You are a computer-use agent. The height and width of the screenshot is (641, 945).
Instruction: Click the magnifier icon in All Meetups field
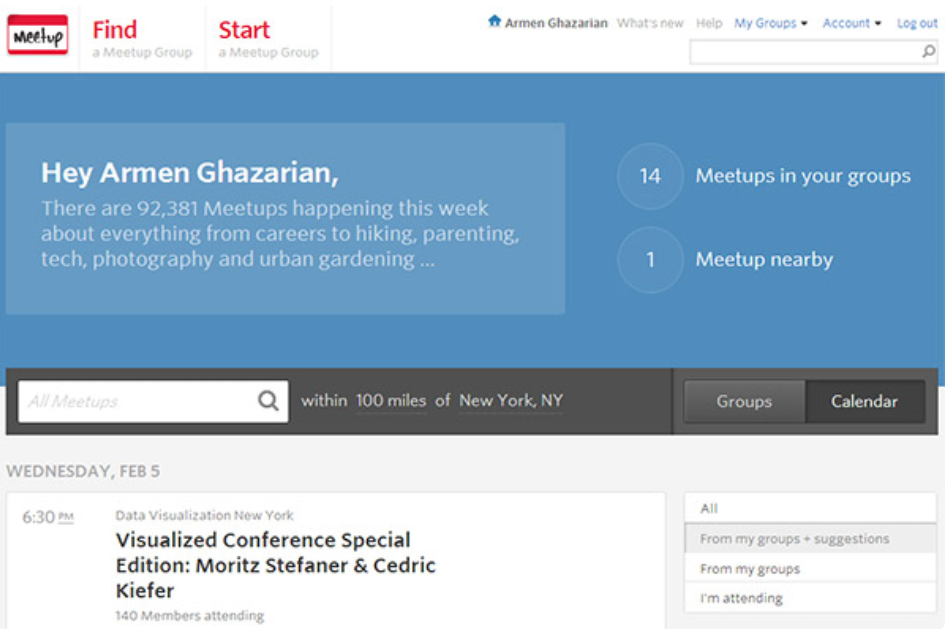[268, 401]
